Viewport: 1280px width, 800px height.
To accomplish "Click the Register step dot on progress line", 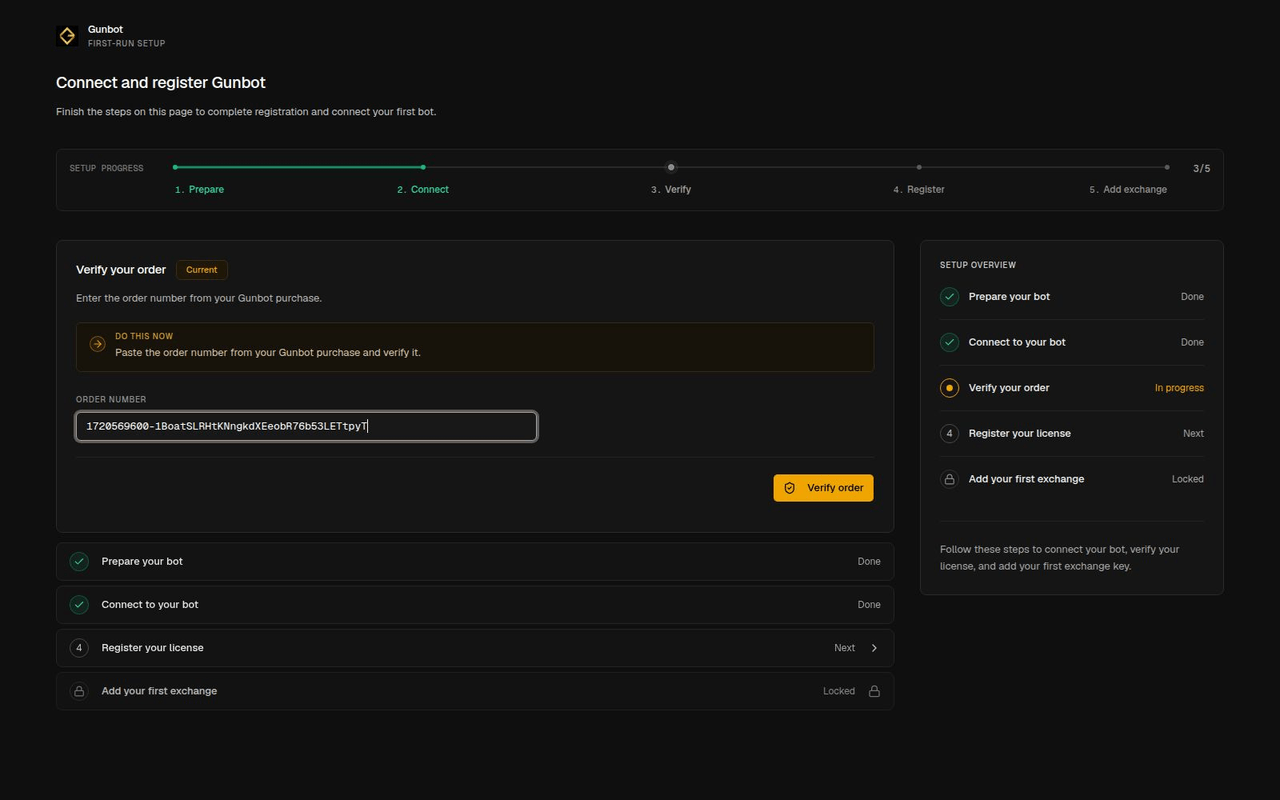I will [919, 167].
